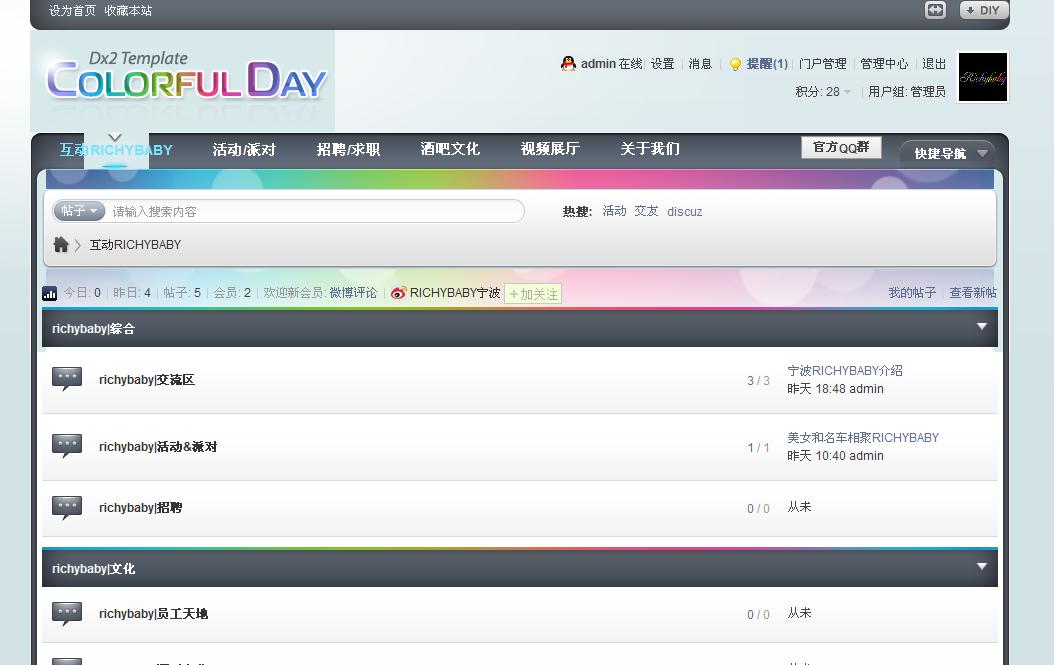Screen dimensions: 1054x665
Task: Focus the search content input field
Action: tap(316, 211)
